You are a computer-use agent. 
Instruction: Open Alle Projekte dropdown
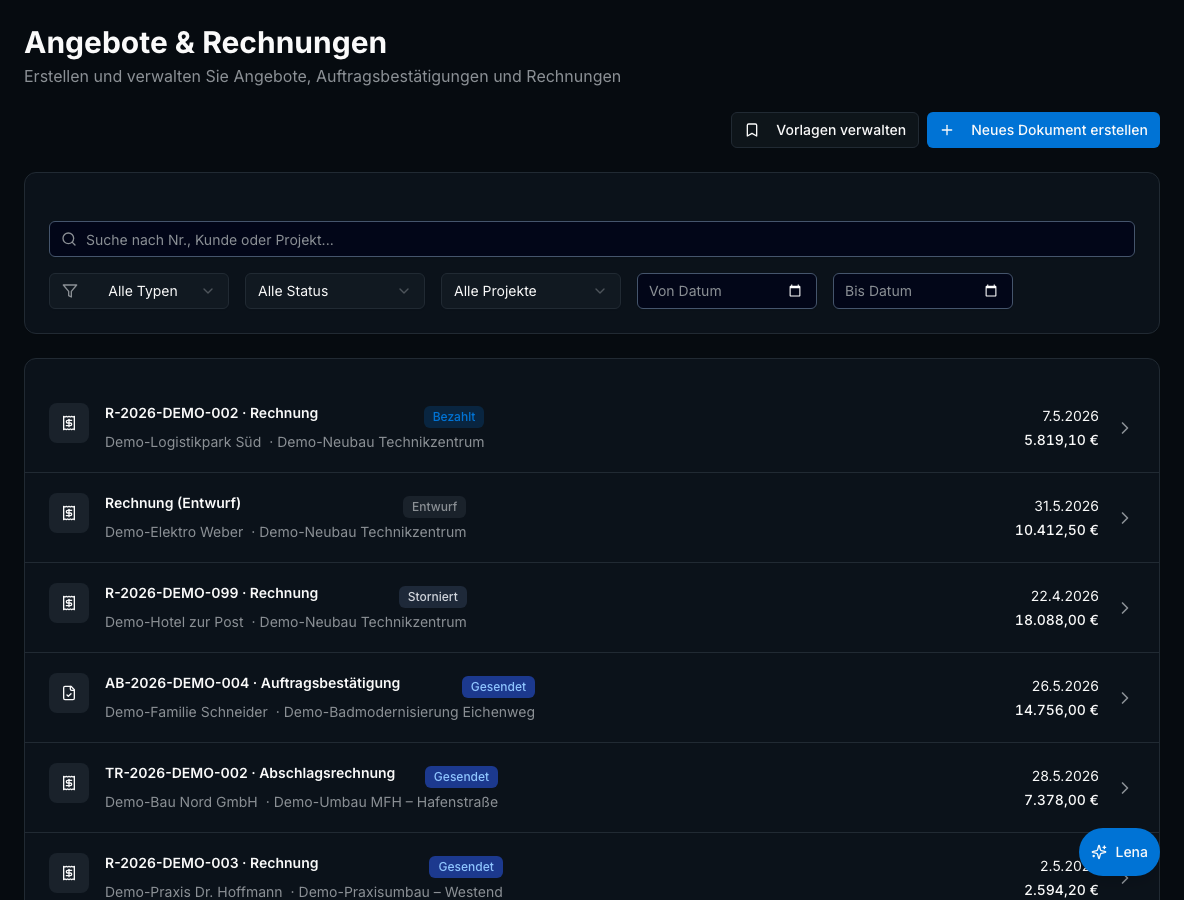pyautogui.click(x=531, y=291)
